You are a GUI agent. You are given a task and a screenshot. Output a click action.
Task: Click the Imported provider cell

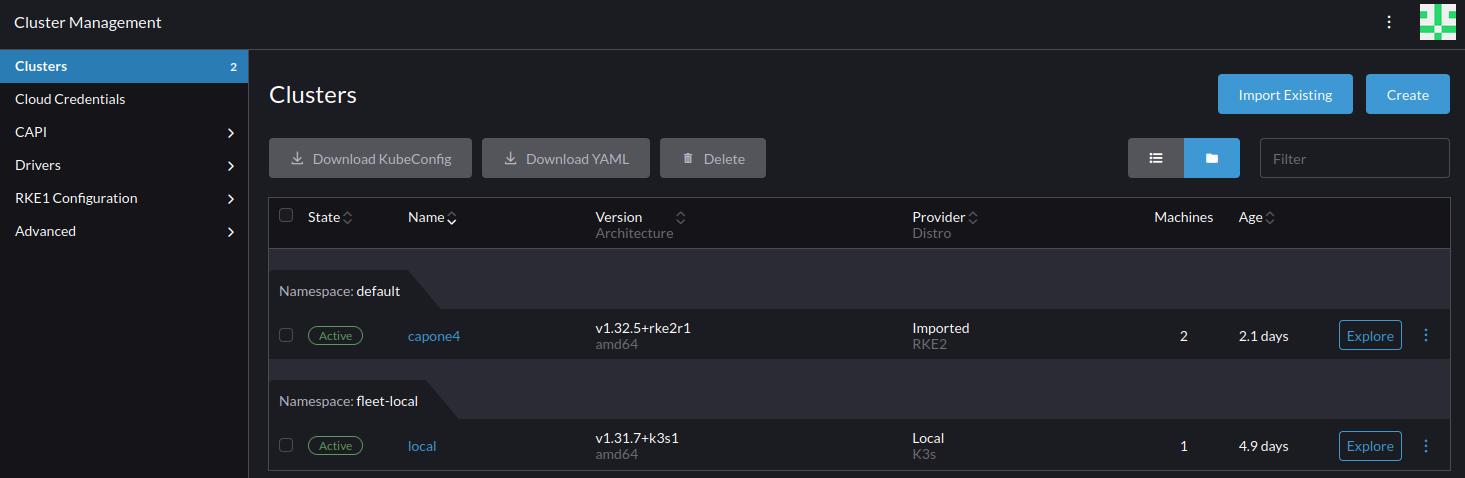click(941, 328)
